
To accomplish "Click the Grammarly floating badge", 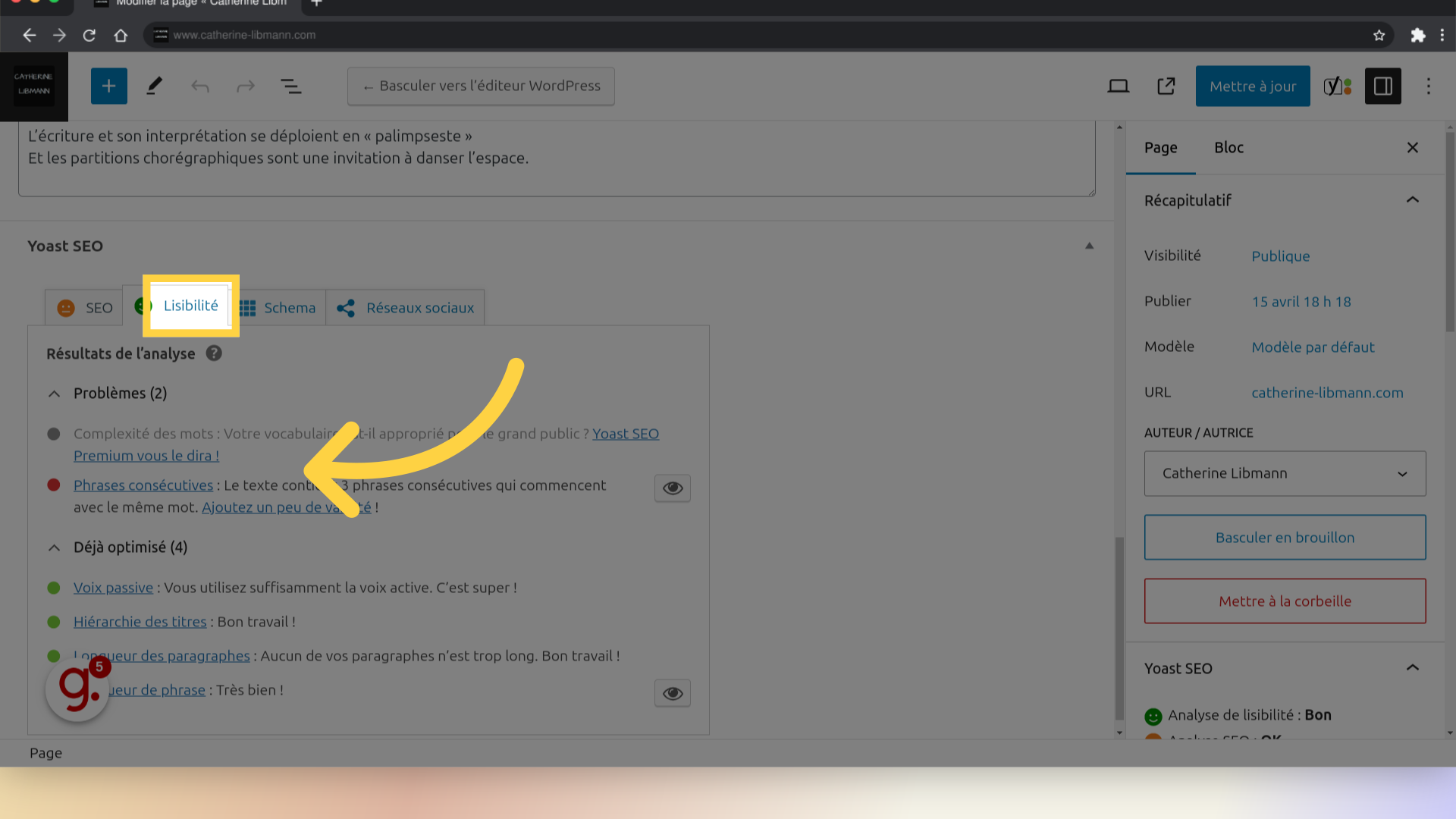I will [x=77, y=689].
